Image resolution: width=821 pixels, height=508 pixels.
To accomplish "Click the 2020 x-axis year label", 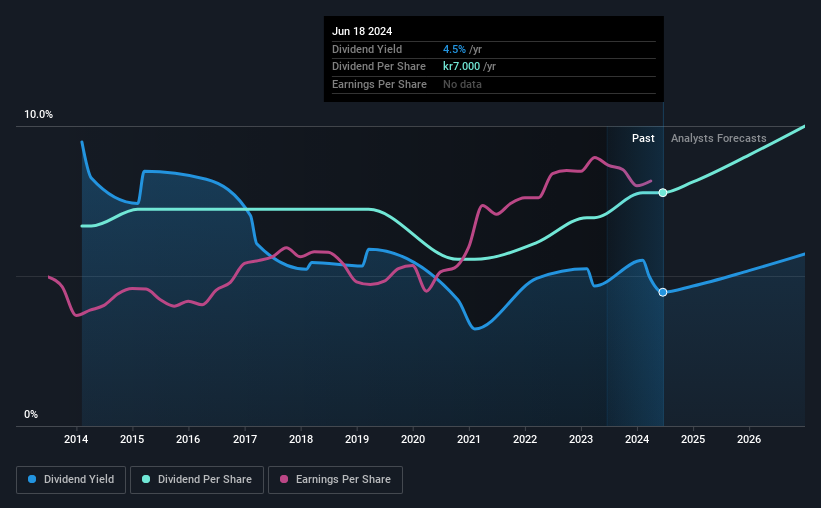I will point(413,439).
